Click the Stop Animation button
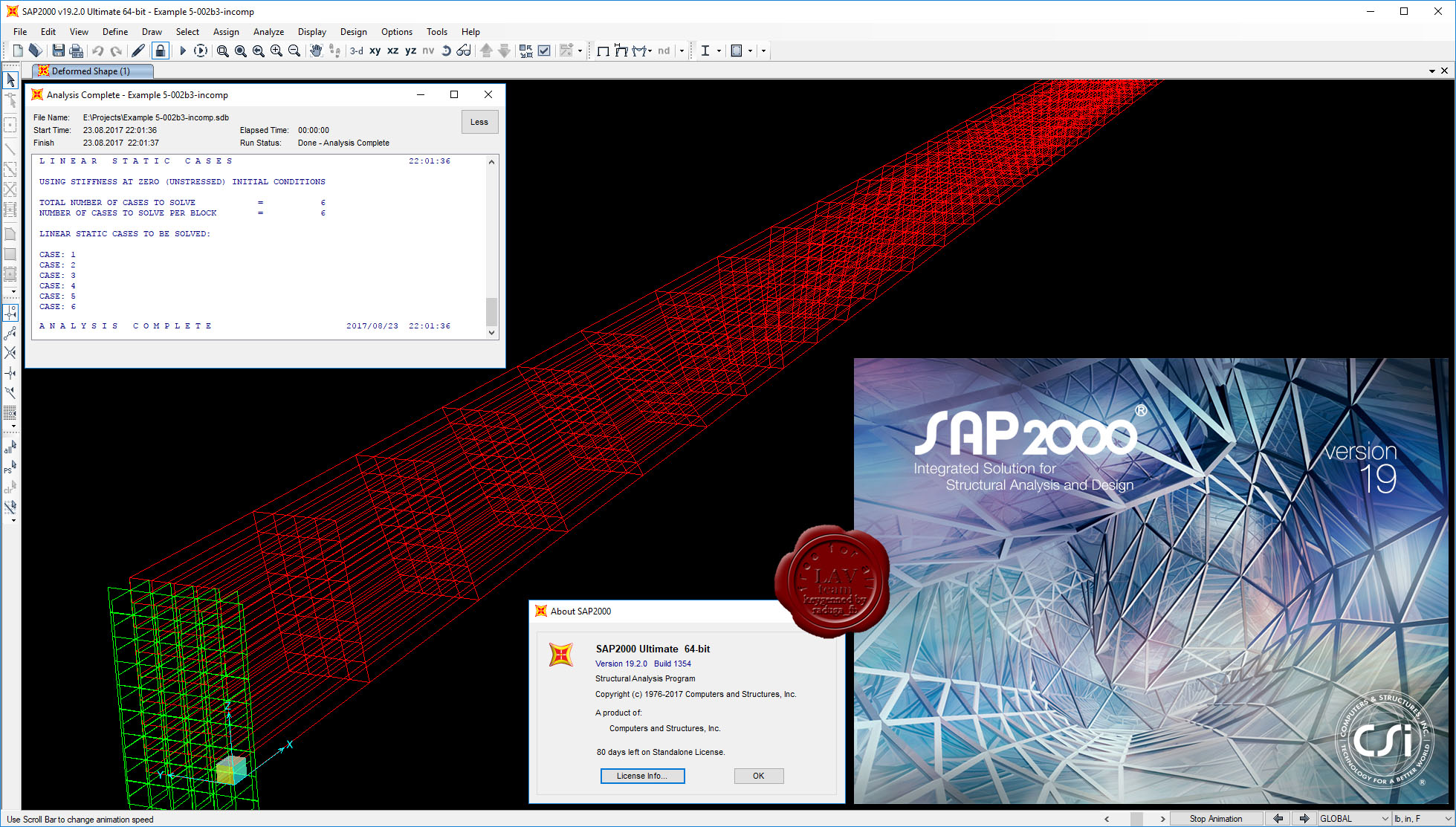This screenshot has width=1456, height=827. [1216, 819]
